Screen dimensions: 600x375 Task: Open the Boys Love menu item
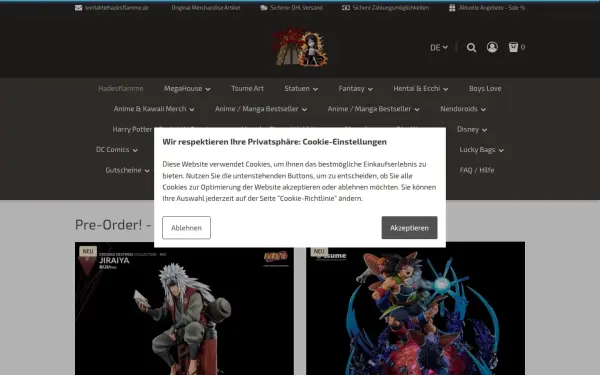485,88
